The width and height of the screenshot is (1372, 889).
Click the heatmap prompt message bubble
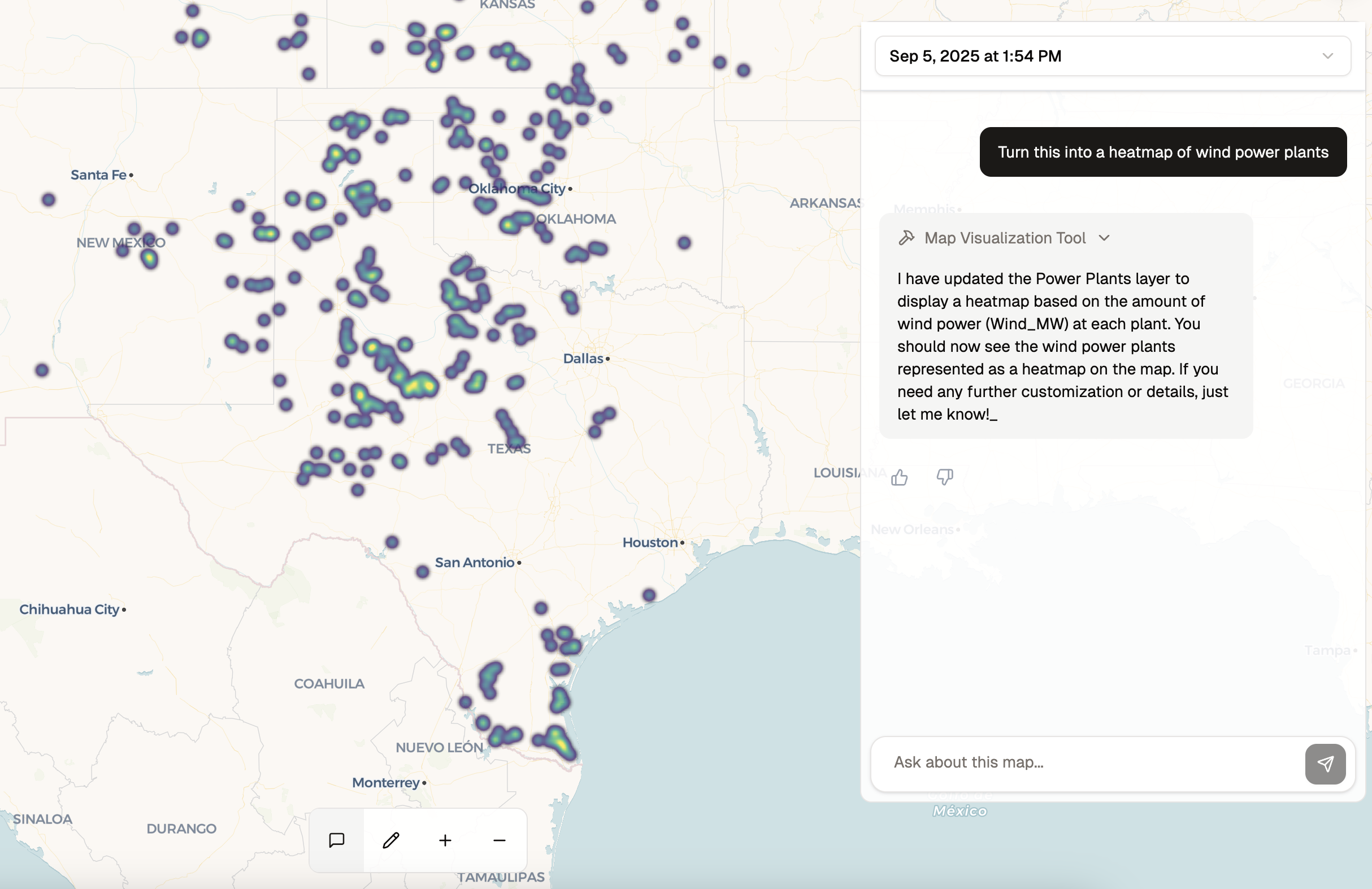point(1163,151)
